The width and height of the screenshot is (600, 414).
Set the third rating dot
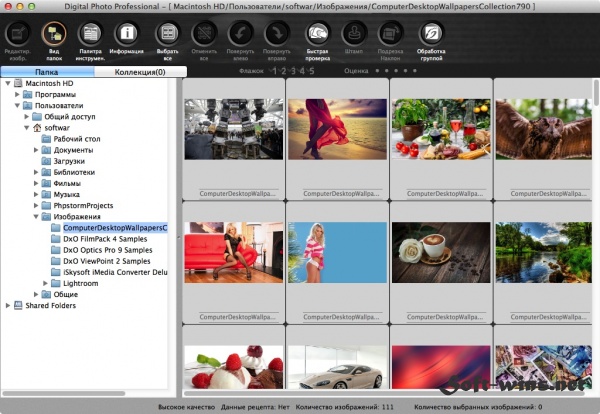click(x=396, y=70)
